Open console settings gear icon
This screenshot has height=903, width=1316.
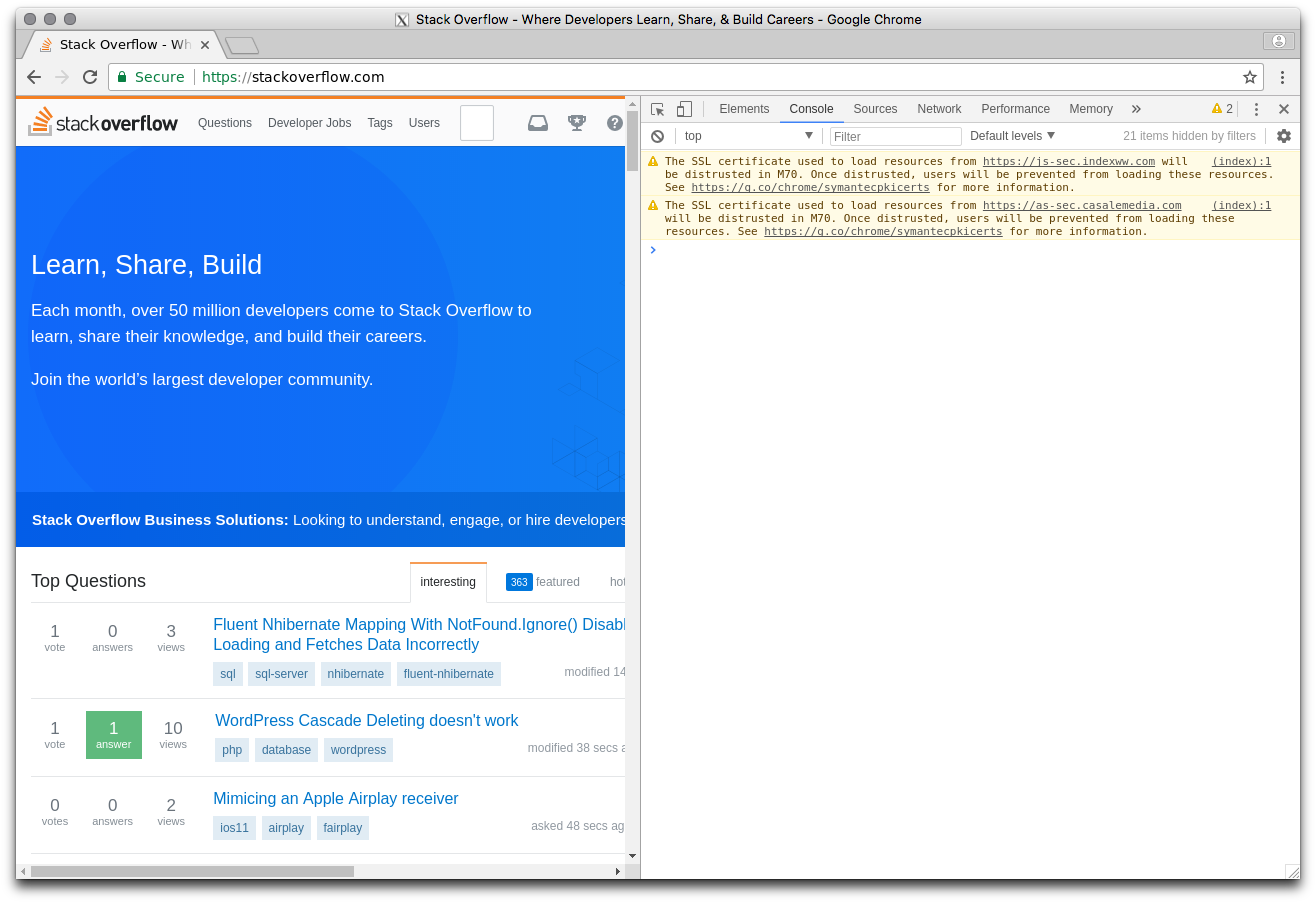1284,136
